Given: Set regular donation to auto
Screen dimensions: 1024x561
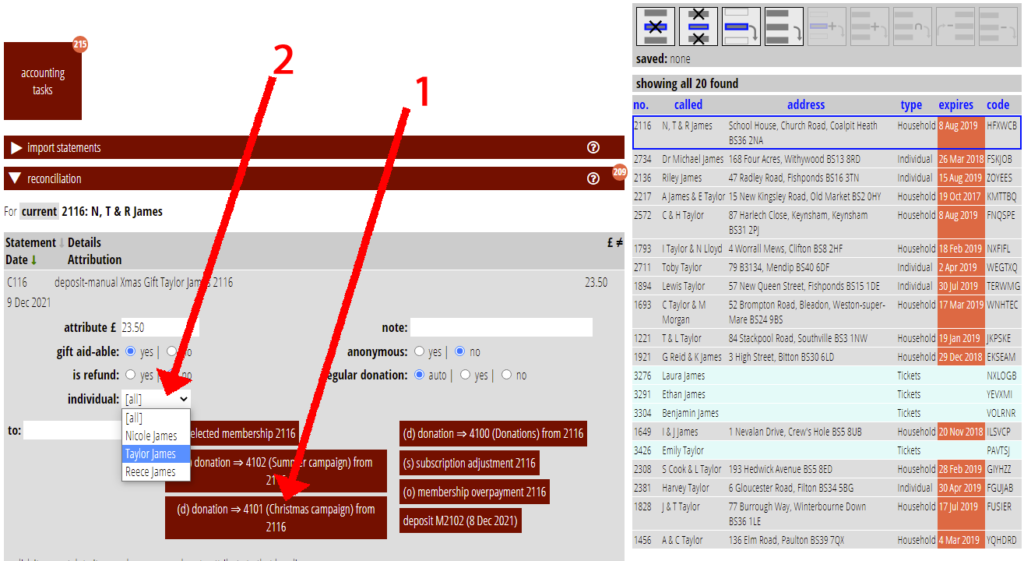Looking at the screenshot, I should click(x=419, y=375).
